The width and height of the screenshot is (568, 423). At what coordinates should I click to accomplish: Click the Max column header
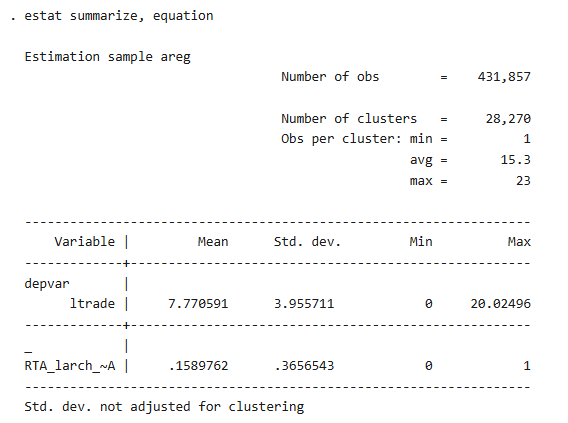tap(519, 242)
